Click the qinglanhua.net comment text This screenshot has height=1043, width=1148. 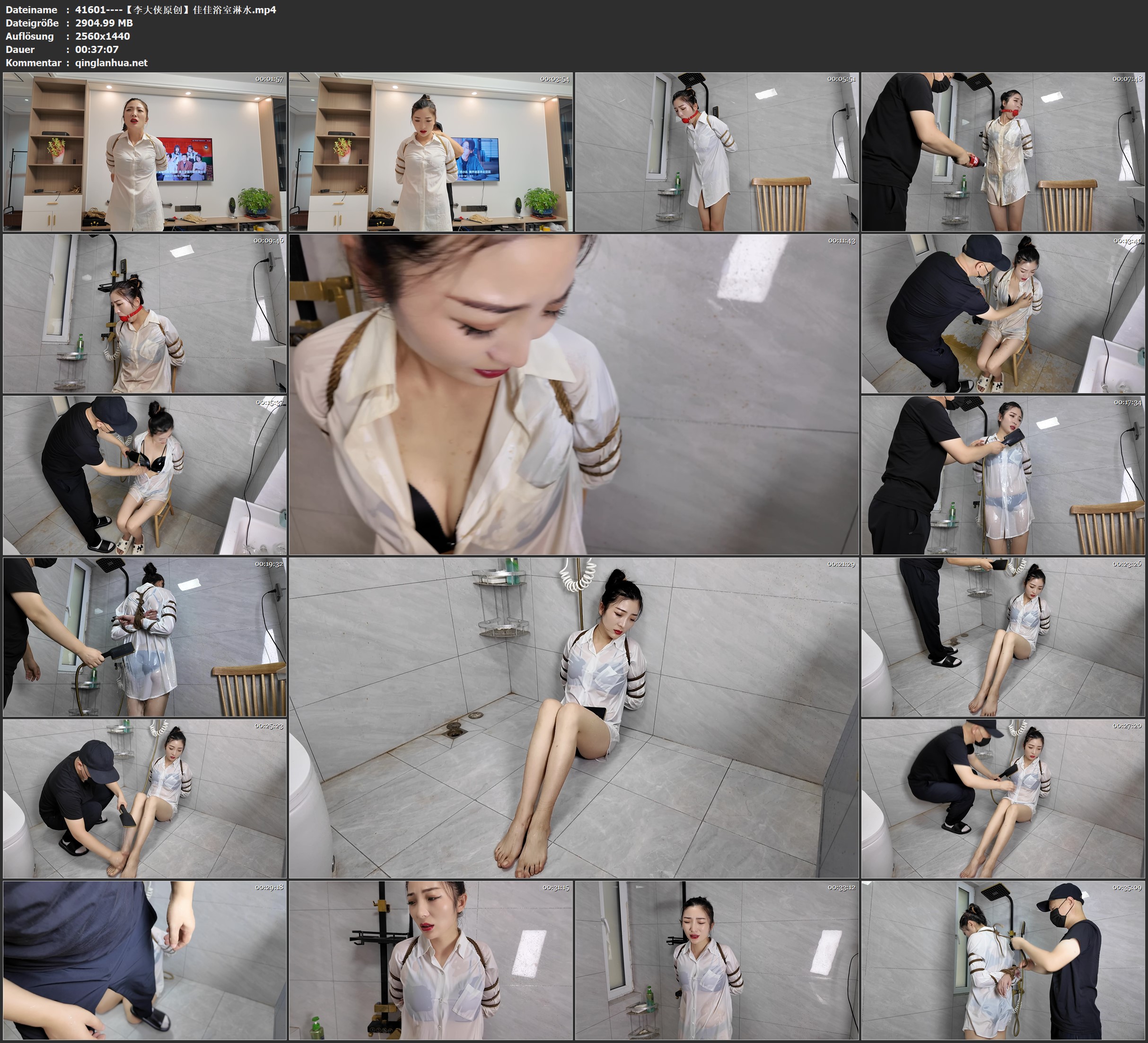111,63
